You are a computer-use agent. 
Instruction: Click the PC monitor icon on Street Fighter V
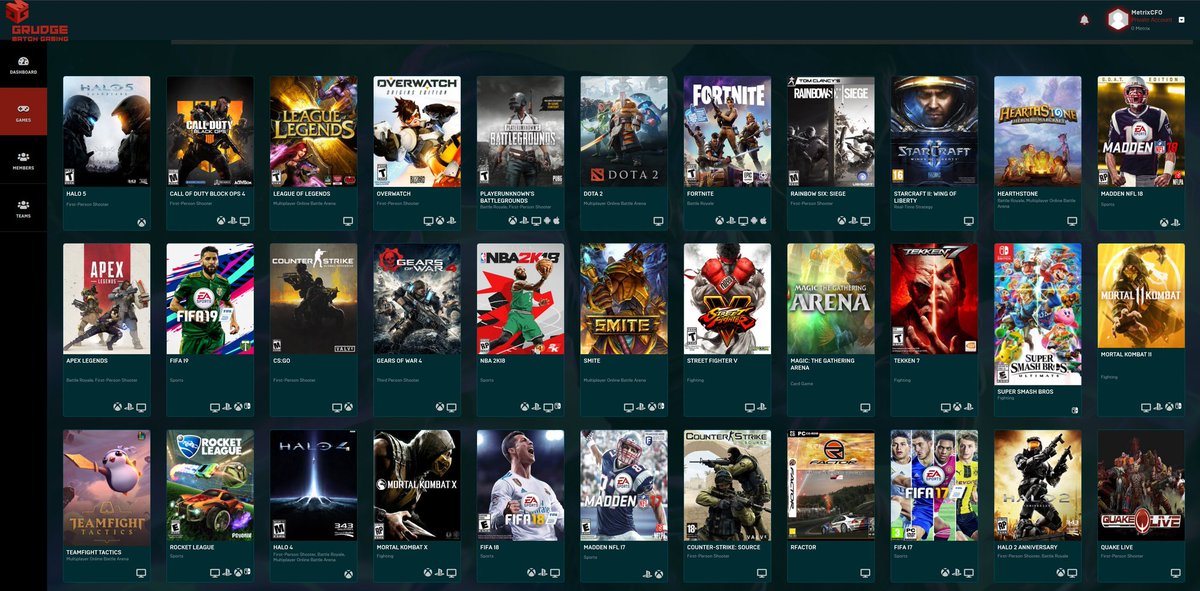tap(750, 408)
